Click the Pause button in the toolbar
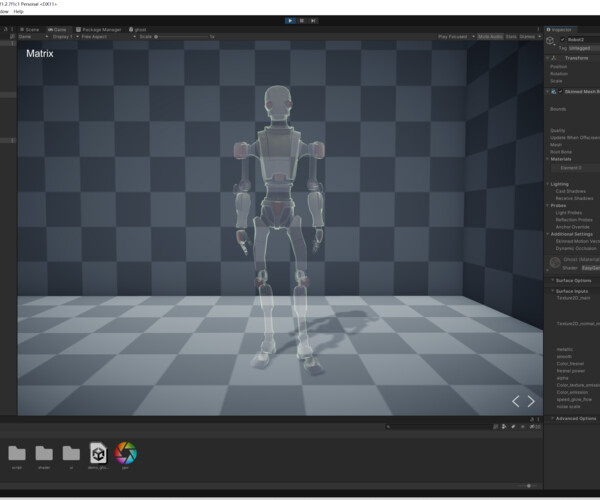The height and width of the screenshot is (500, 600). (302, 21)
